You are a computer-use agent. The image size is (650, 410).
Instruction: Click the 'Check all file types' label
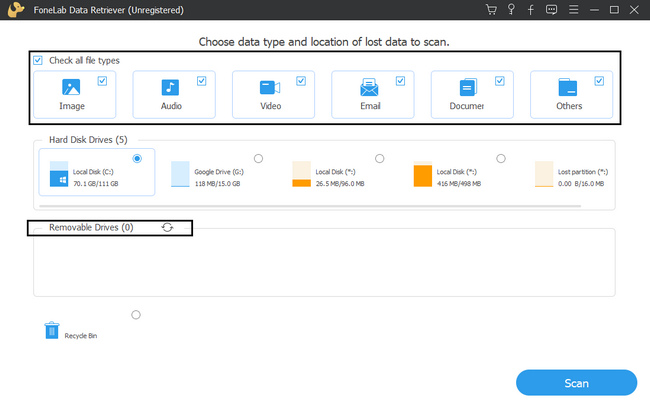(84, 61)
